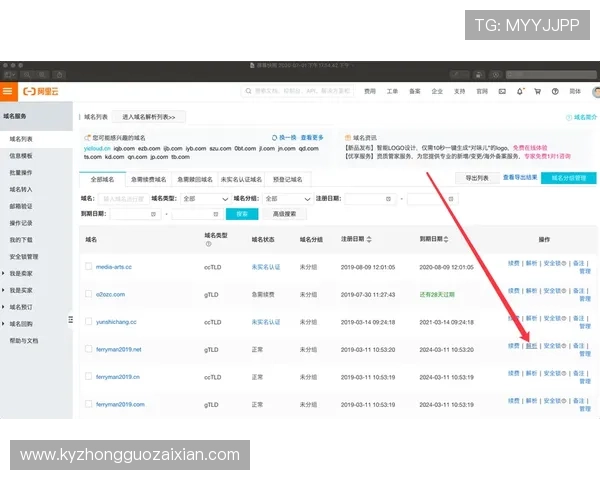Click the help question mark icon
The height and width of the screenshot is (480, 600).
click(x=555, y=91)
